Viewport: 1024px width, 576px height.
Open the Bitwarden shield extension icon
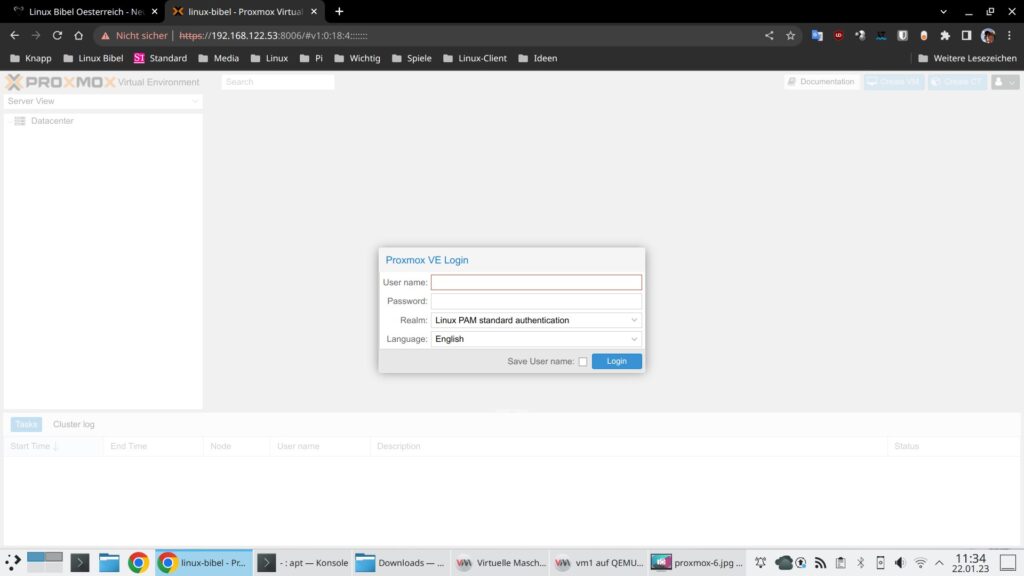coord(903,35)
